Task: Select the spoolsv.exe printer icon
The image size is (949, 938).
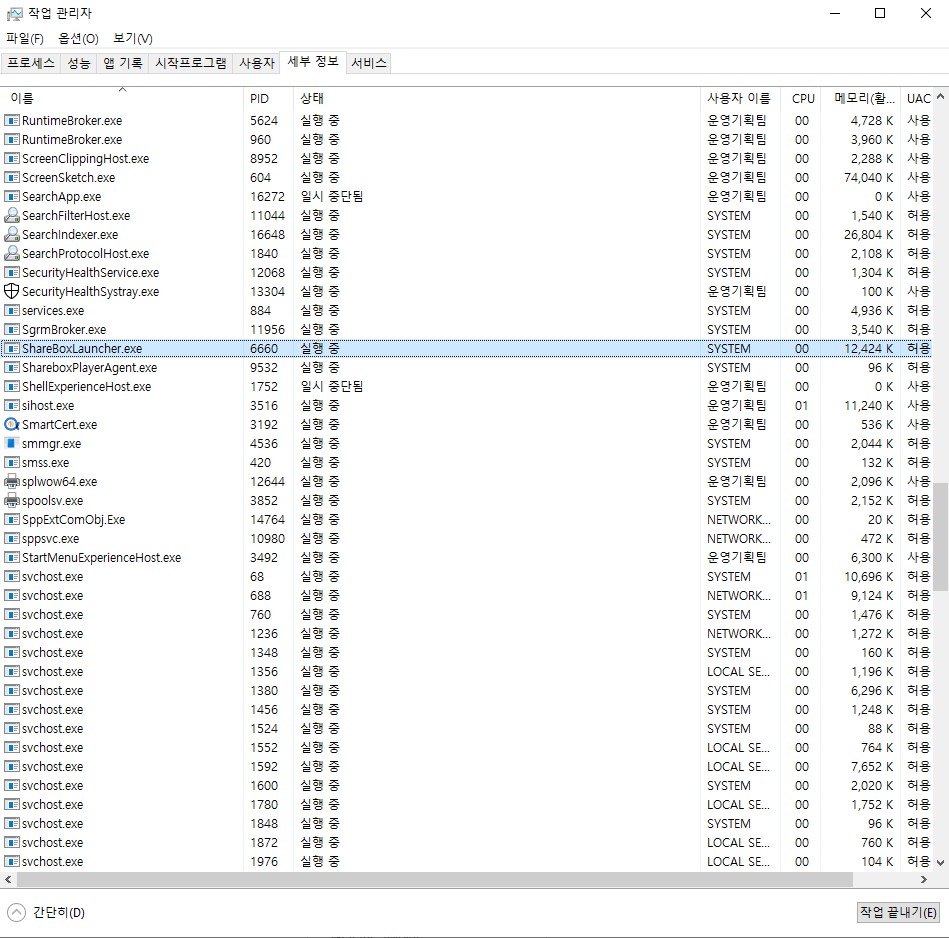Action: coord(12,501)
